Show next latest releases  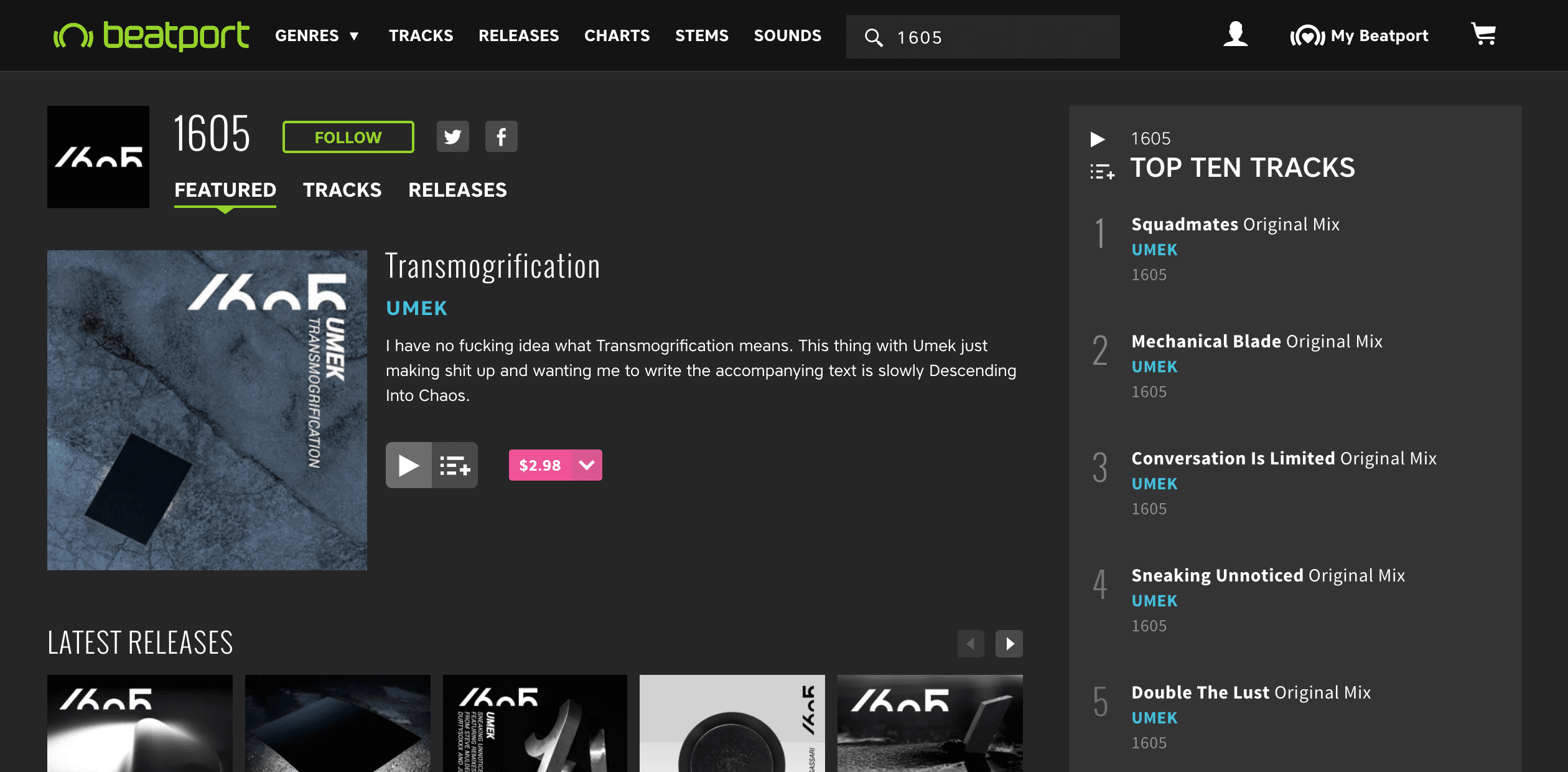click(1009, 644)
